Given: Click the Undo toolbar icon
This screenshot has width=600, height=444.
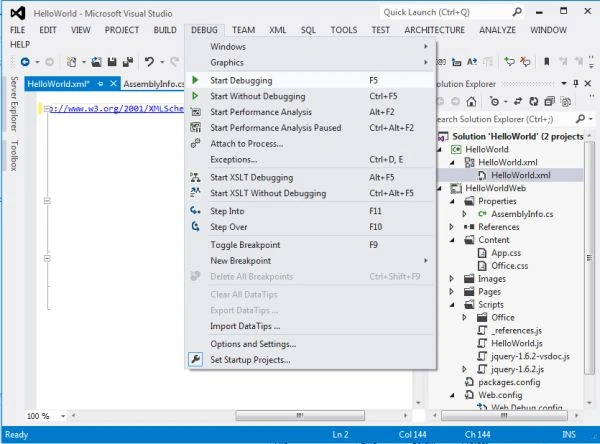Looking at the screenshot, I should coord(149,62).
